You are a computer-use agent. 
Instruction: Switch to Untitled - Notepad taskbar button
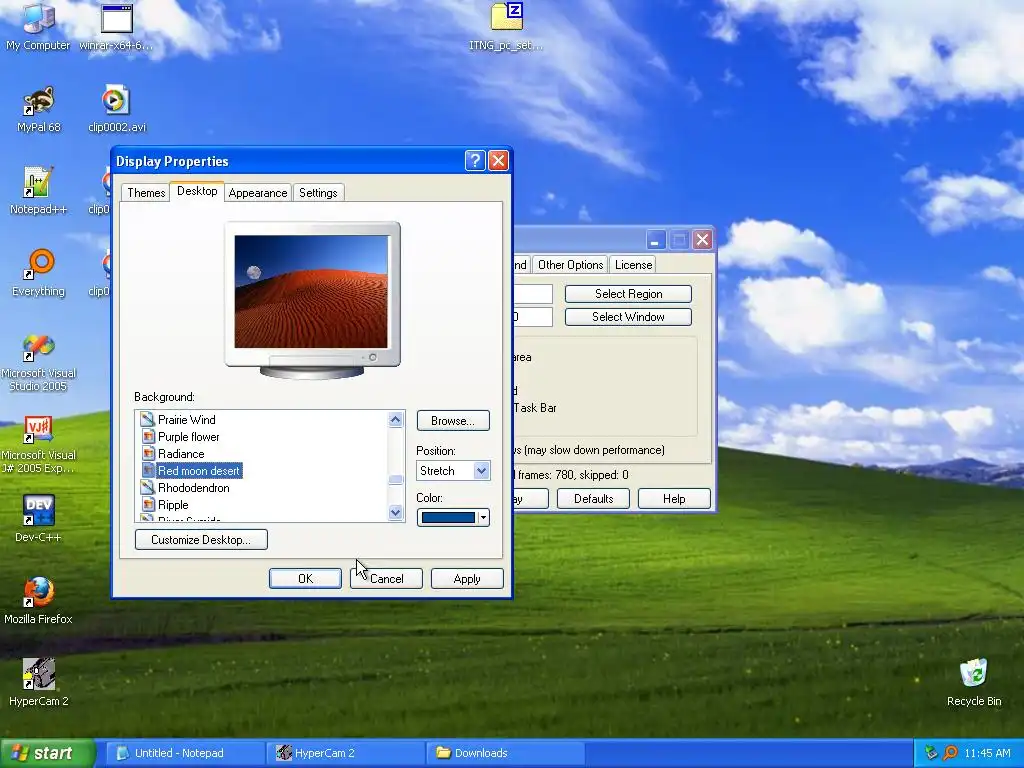click(185, 753)
